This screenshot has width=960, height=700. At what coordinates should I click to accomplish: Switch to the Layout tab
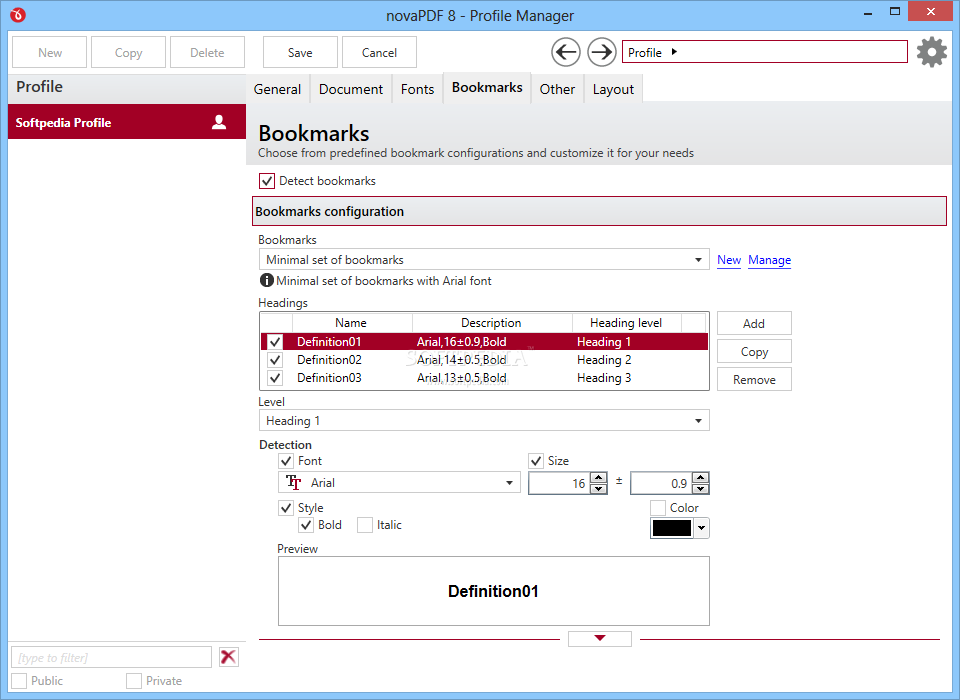coord(613,89)
